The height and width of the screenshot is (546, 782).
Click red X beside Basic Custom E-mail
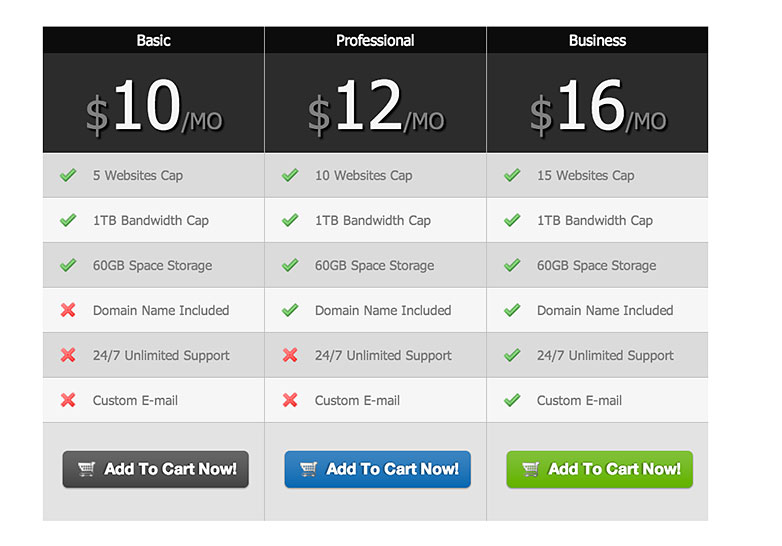pyautogui.click(x=68, y=400)
